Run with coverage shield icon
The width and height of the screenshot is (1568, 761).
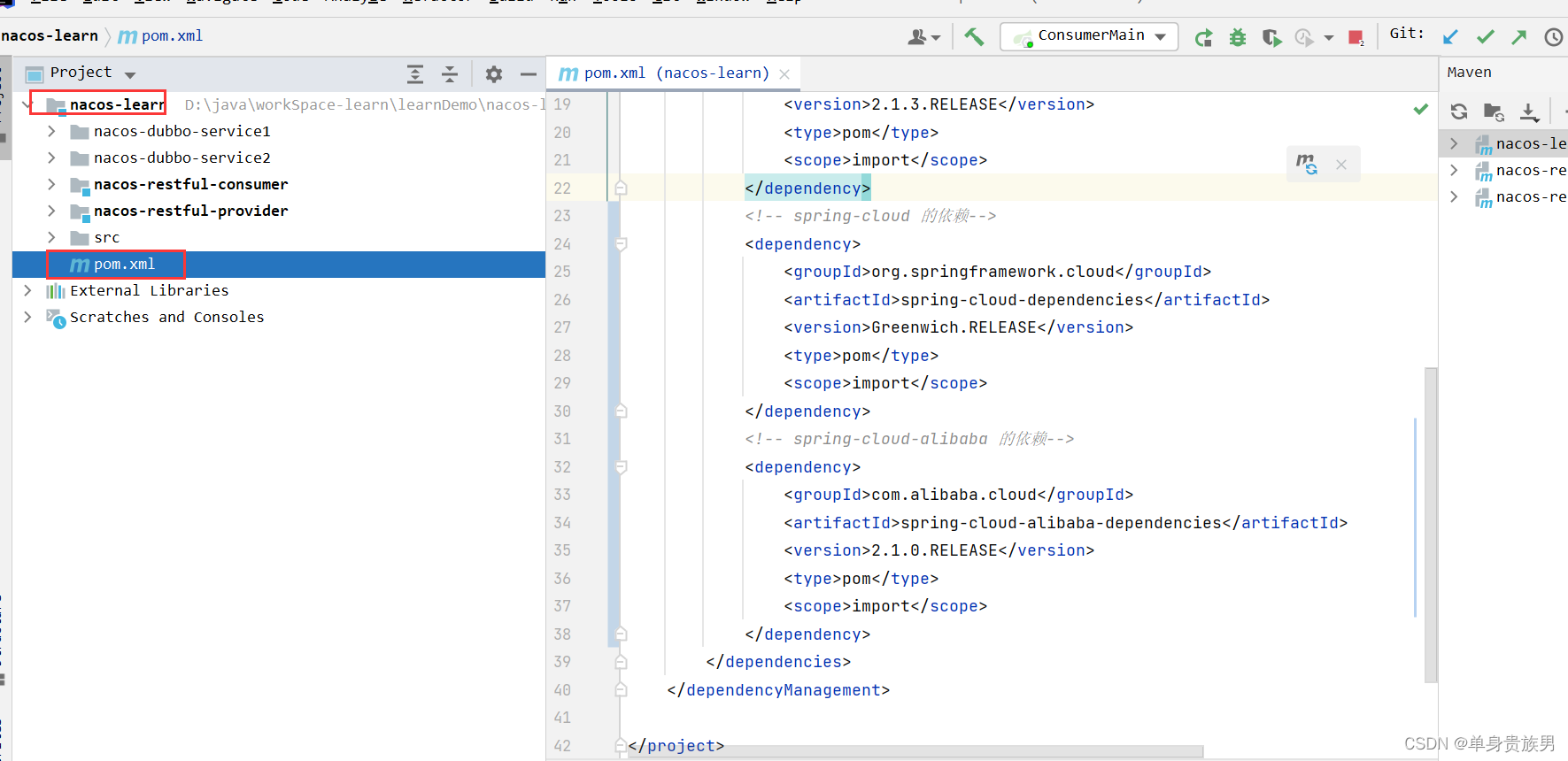[x=1271, y=37]
